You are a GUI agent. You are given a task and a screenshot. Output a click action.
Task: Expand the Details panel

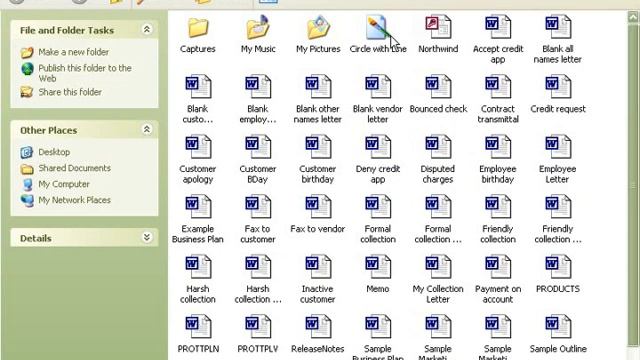click(147, 238)
